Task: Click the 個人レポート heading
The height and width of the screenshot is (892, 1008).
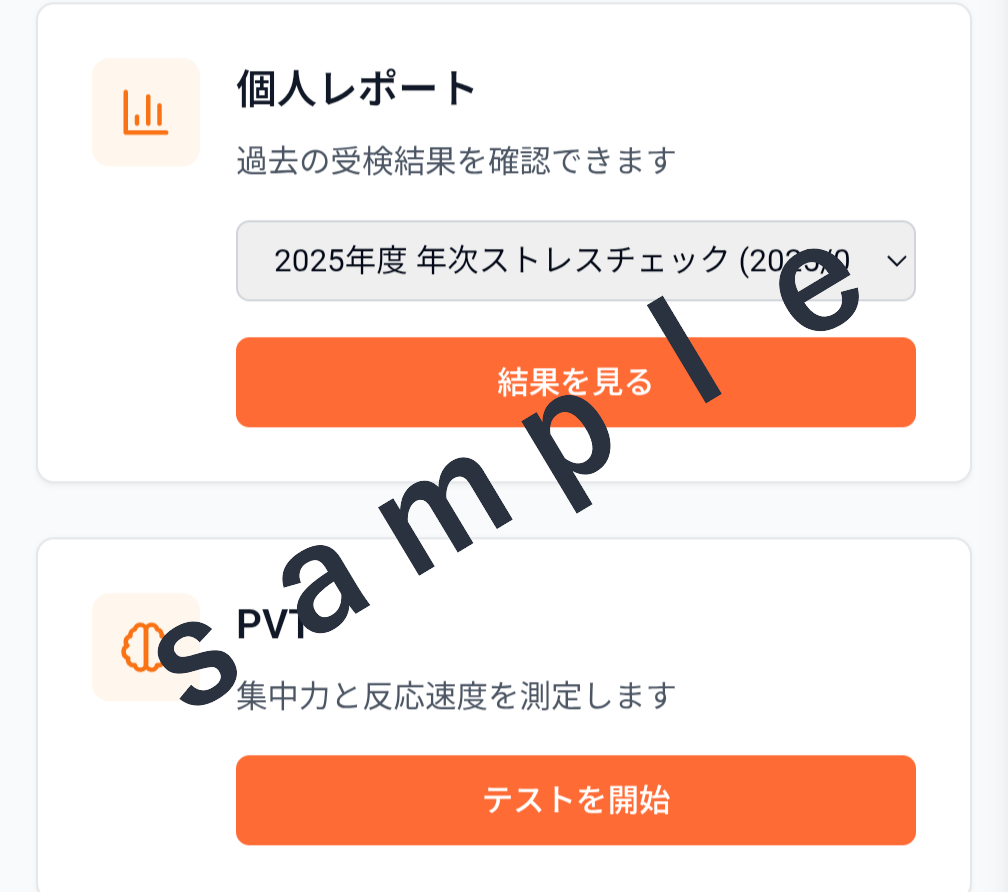Action: click(356, 89)
